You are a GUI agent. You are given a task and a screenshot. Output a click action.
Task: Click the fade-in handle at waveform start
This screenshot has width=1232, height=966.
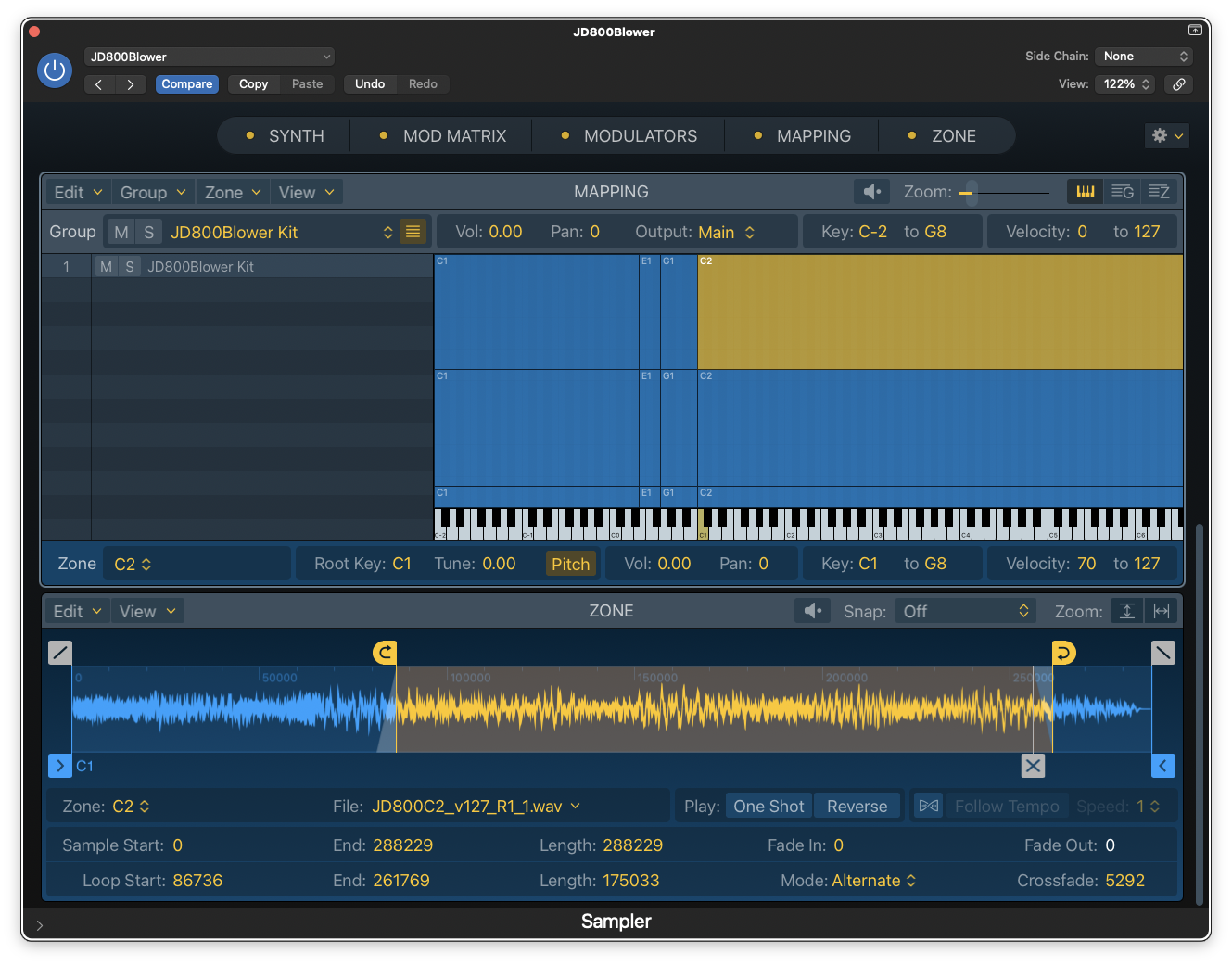[60, 653]
